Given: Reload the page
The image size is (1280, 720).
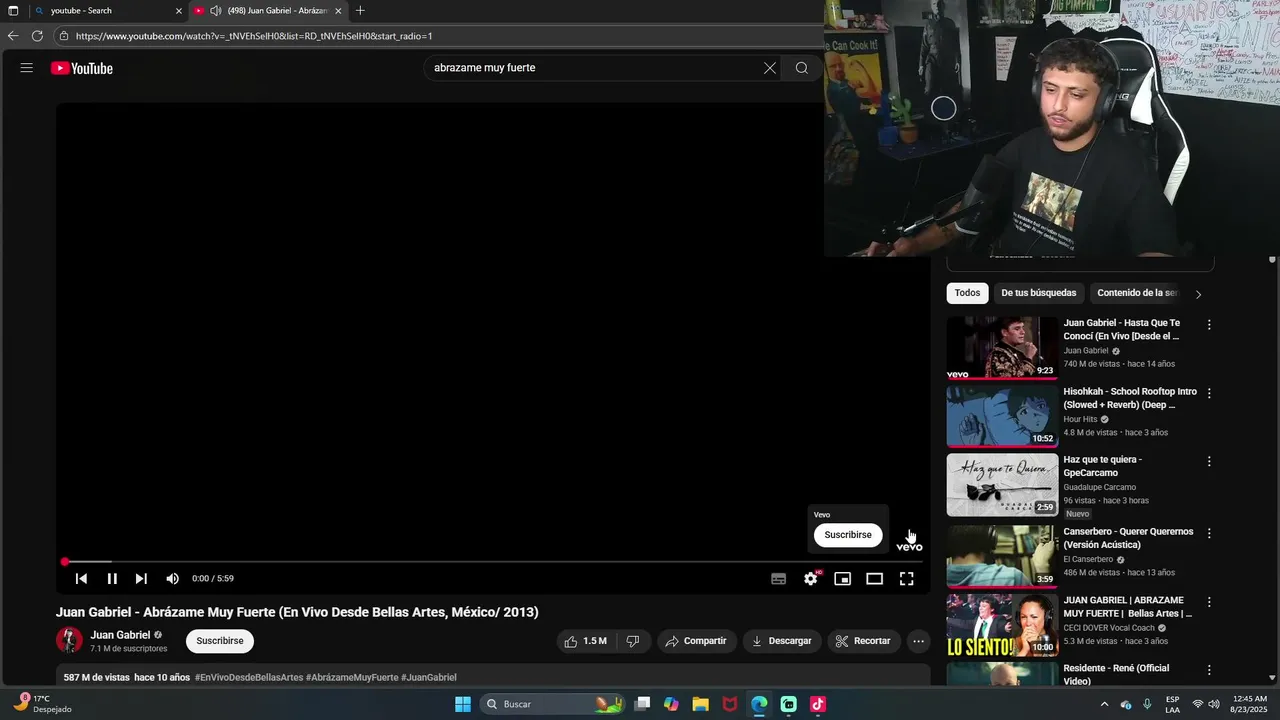Looking at the screenshot, I should 37,36.
